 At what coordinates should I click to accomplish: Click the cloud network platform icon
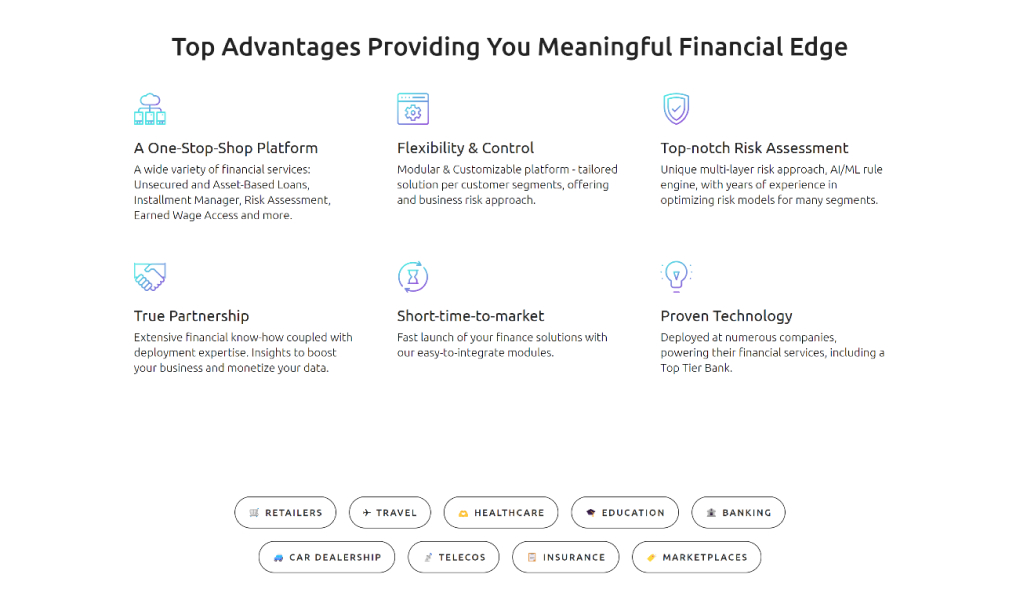[149, 108]
